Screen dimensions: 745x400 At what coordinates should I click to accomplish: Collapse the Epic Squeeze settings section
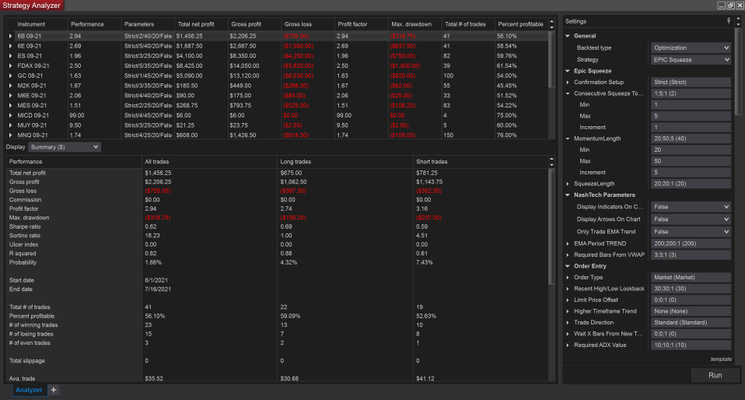567,73
